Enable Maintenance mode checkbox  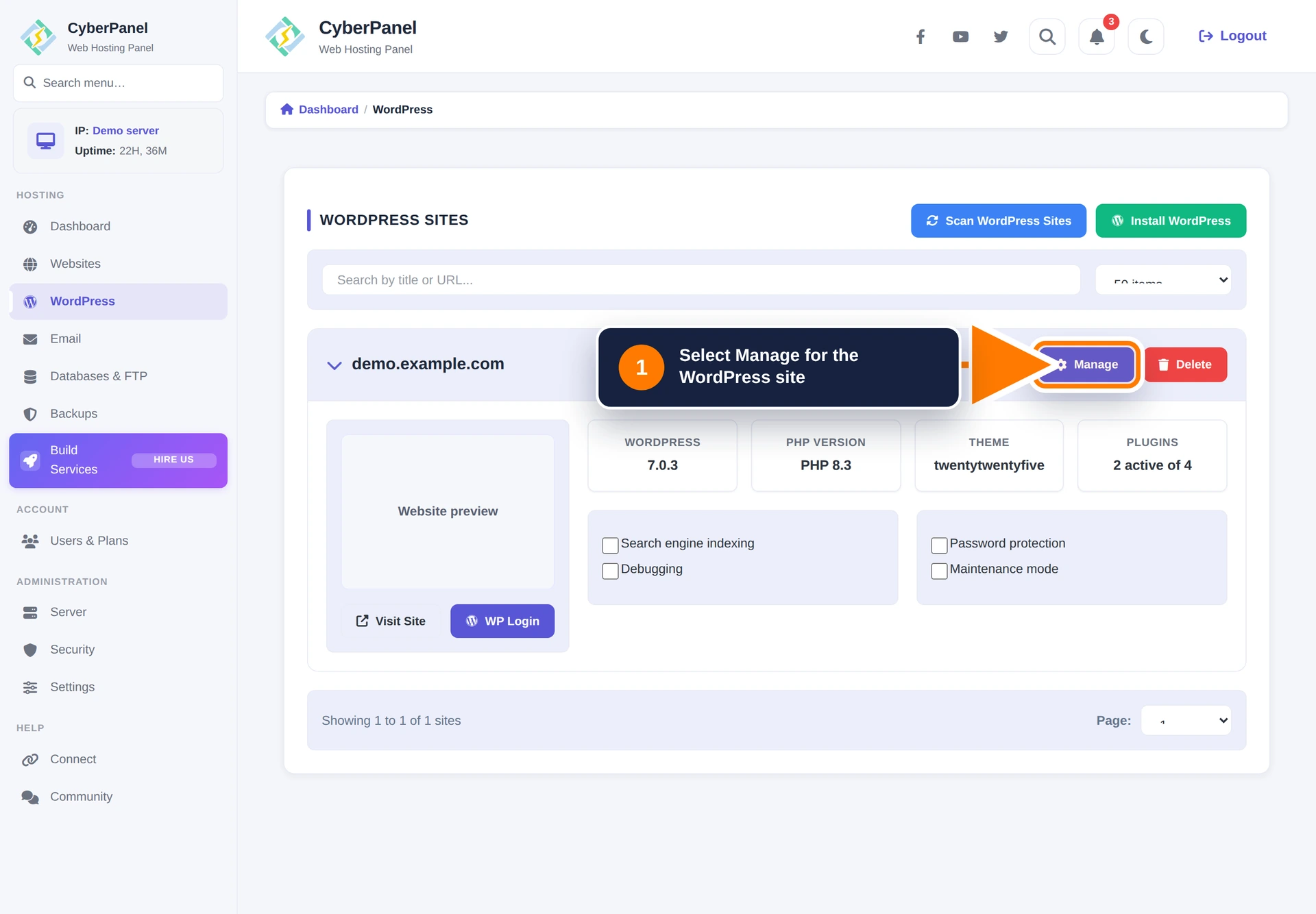pos(939,571)
